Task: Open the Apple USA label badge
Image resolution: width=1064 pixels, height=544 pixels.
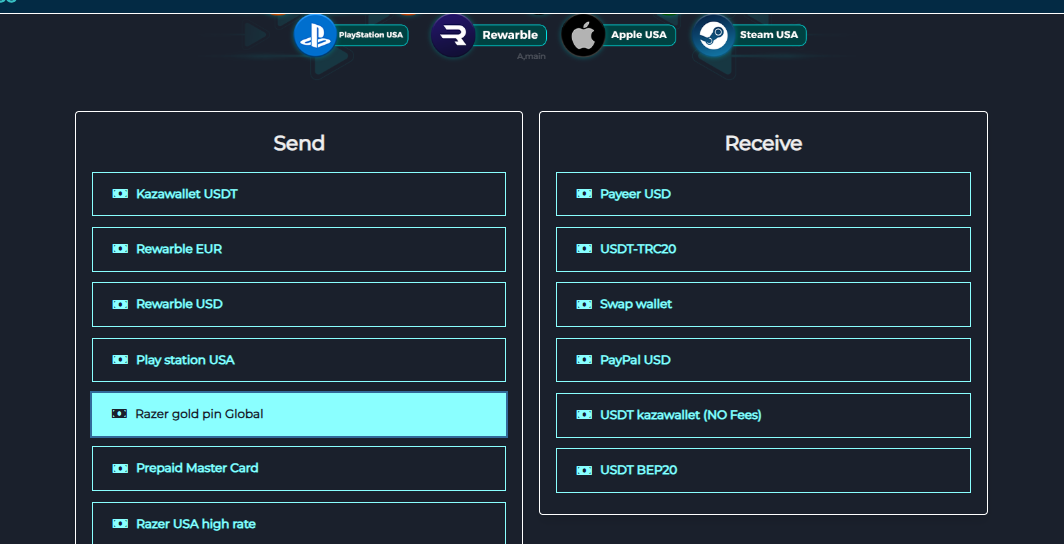Action: 639,35
